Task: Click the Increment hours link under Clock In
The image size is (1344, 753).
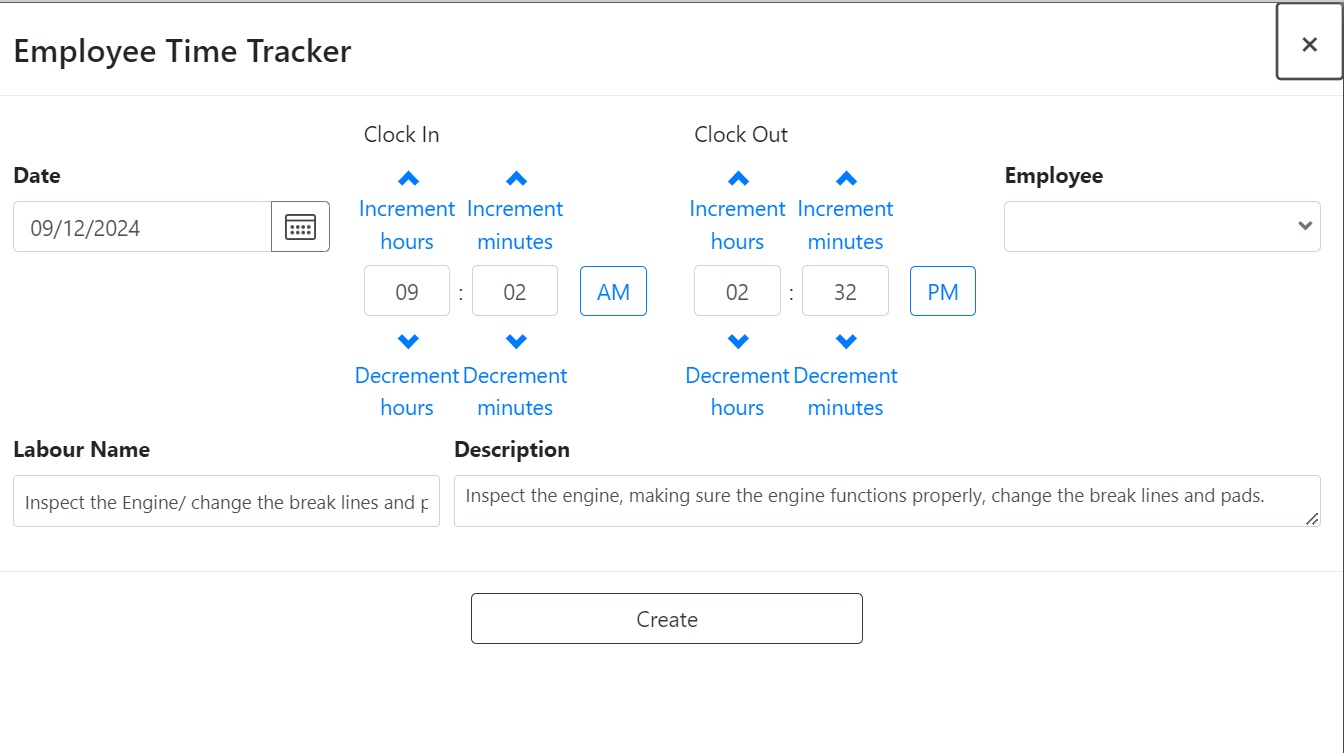Action: point(407,224)
